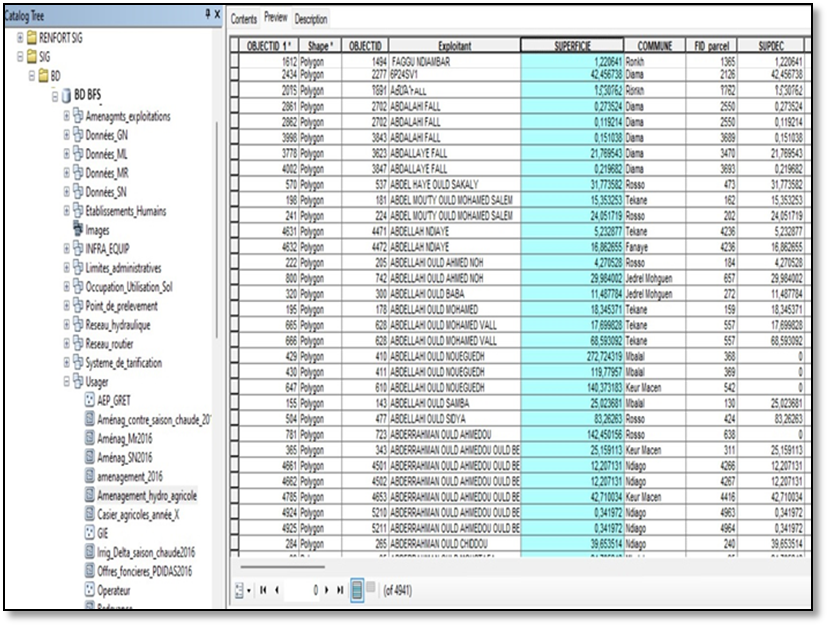Click the COMMUNE column header
Image resolution: width=828 pixels, height=626 pixels.
(654, 47)
